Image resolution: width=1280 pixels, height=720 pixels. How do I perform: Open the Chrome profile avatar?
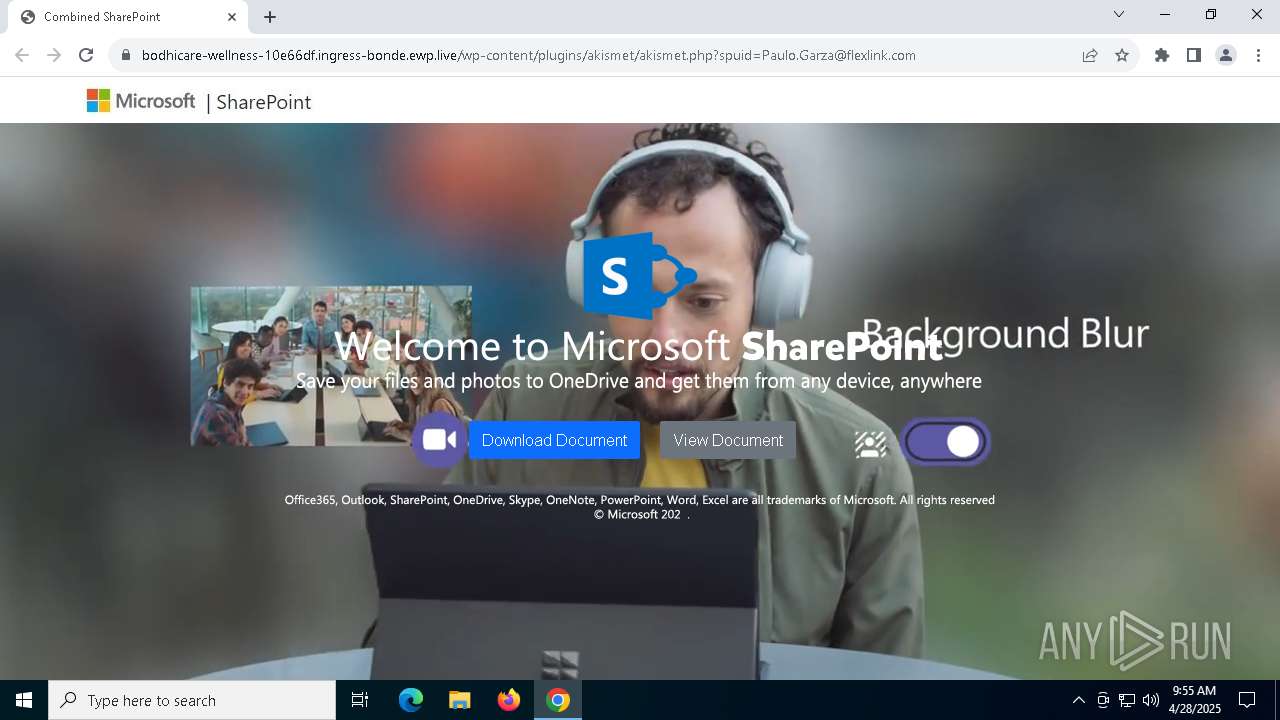click(1226, 55)
